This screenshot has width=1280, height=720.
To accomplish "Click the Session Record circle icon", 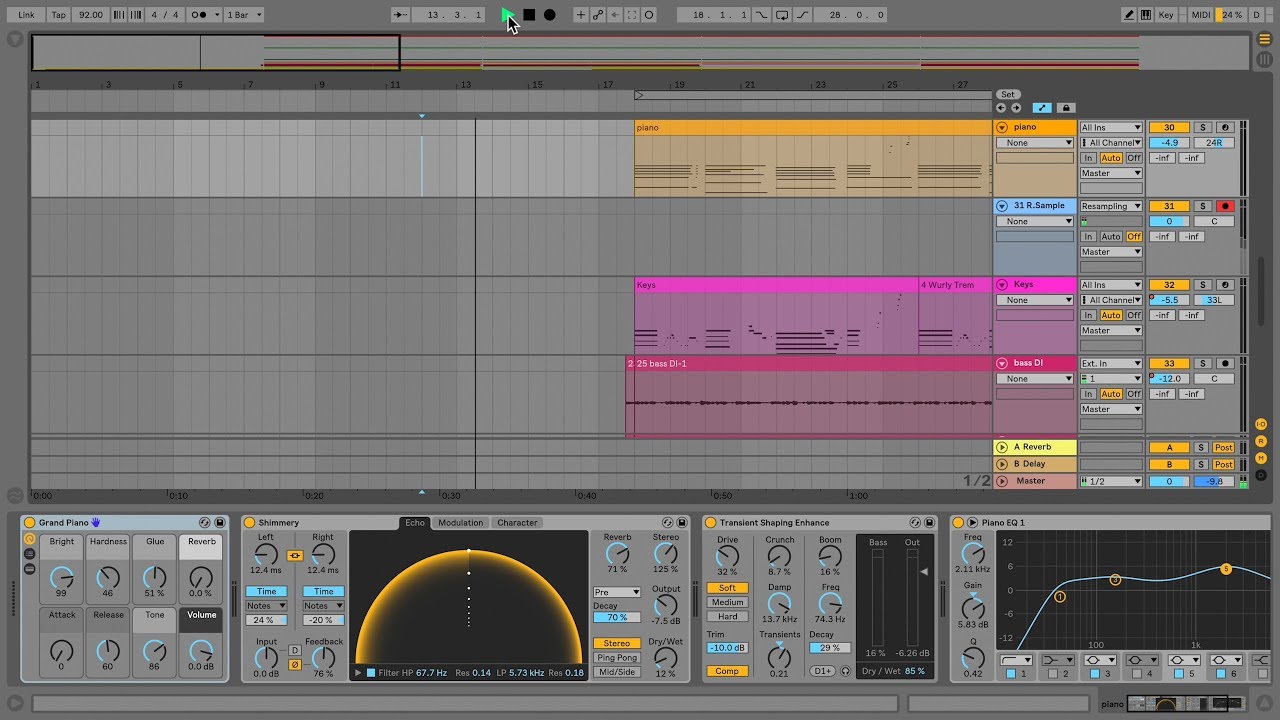I will point(649,15).
